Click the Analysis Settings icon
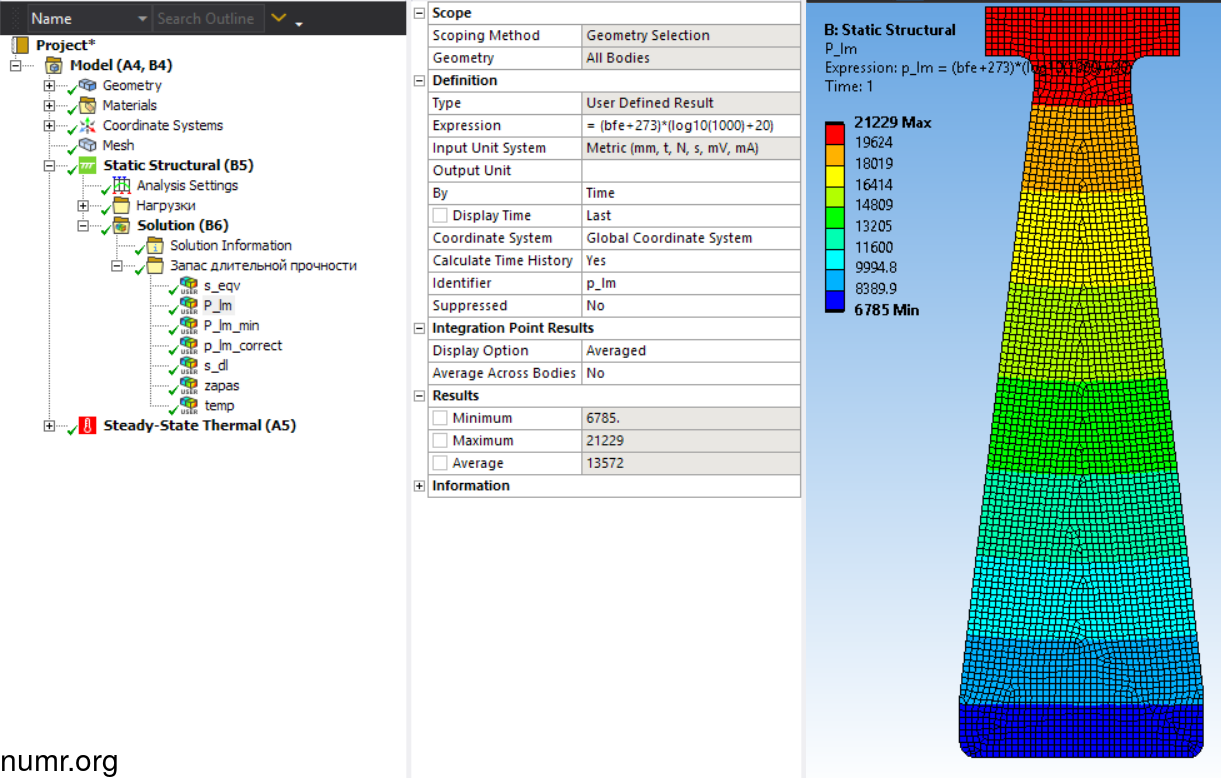 (122, 186)
